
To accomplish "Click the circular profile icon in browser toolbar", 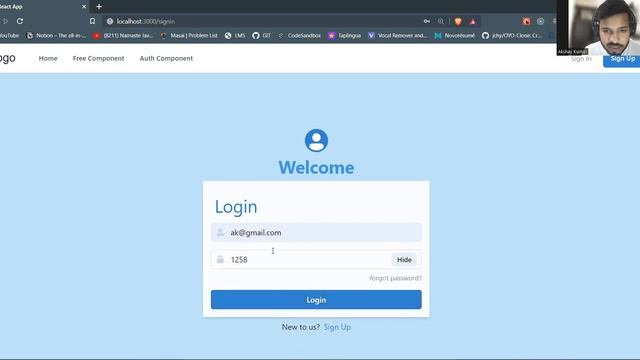I will coord(540,21).
